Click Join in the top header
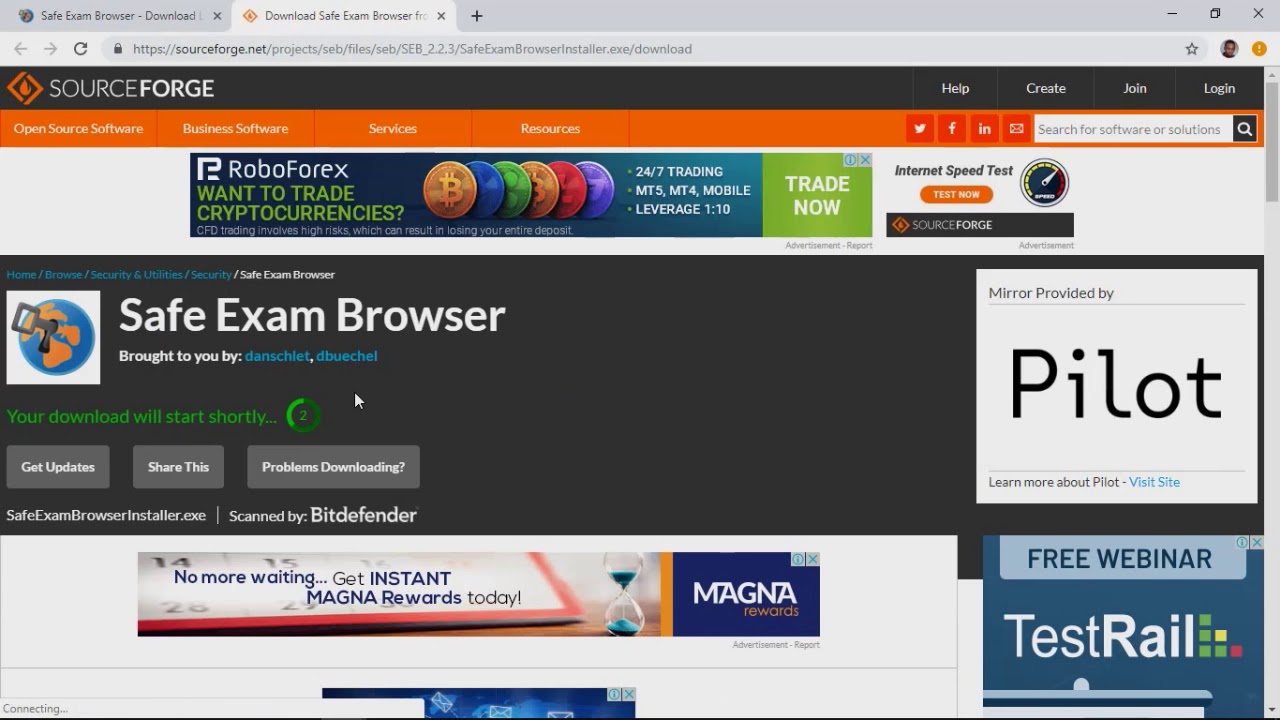 coord(1135,88)
